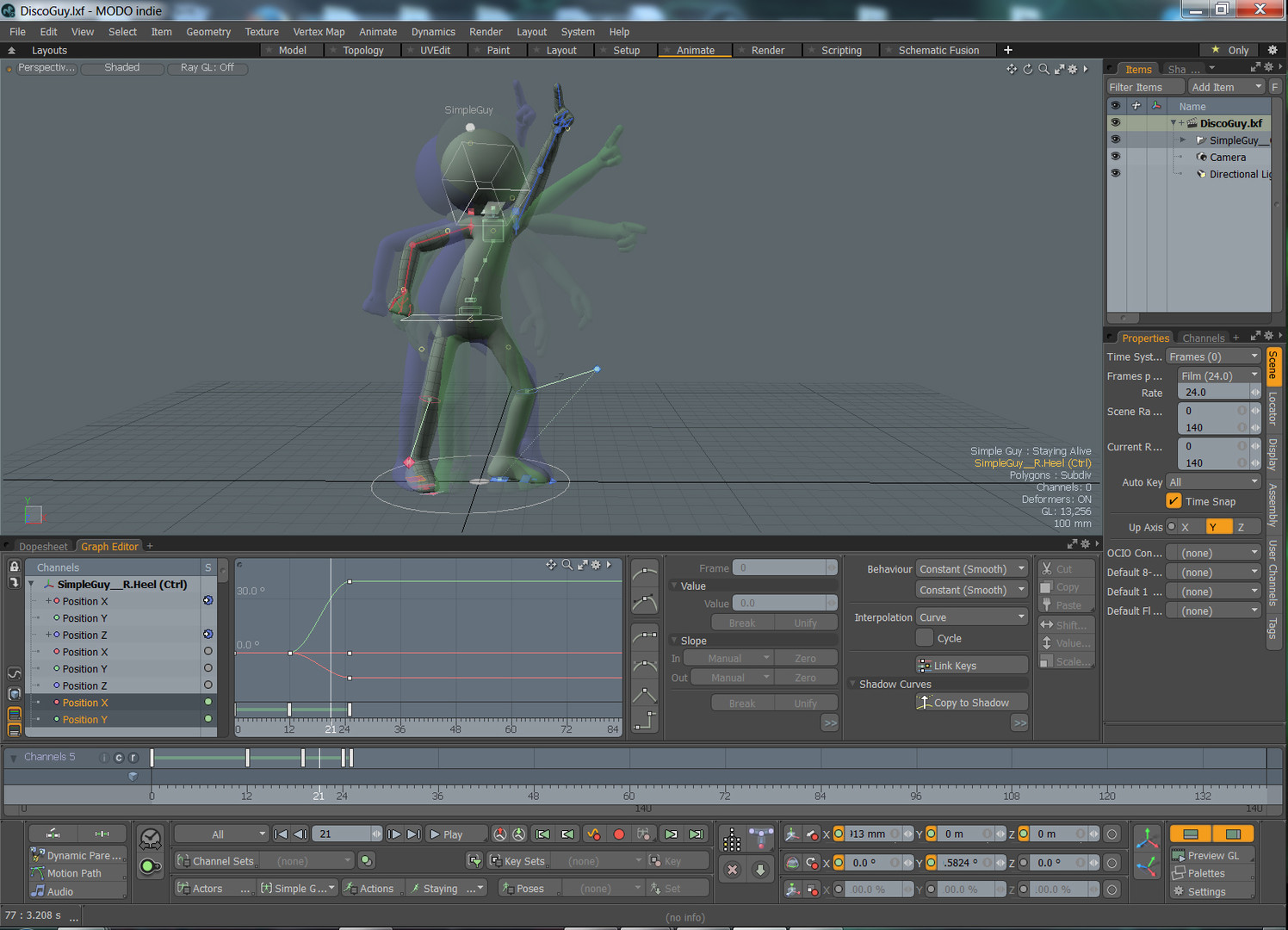Click the Preview GL button
1288x930 pixels.
[x=1211, y=855]
